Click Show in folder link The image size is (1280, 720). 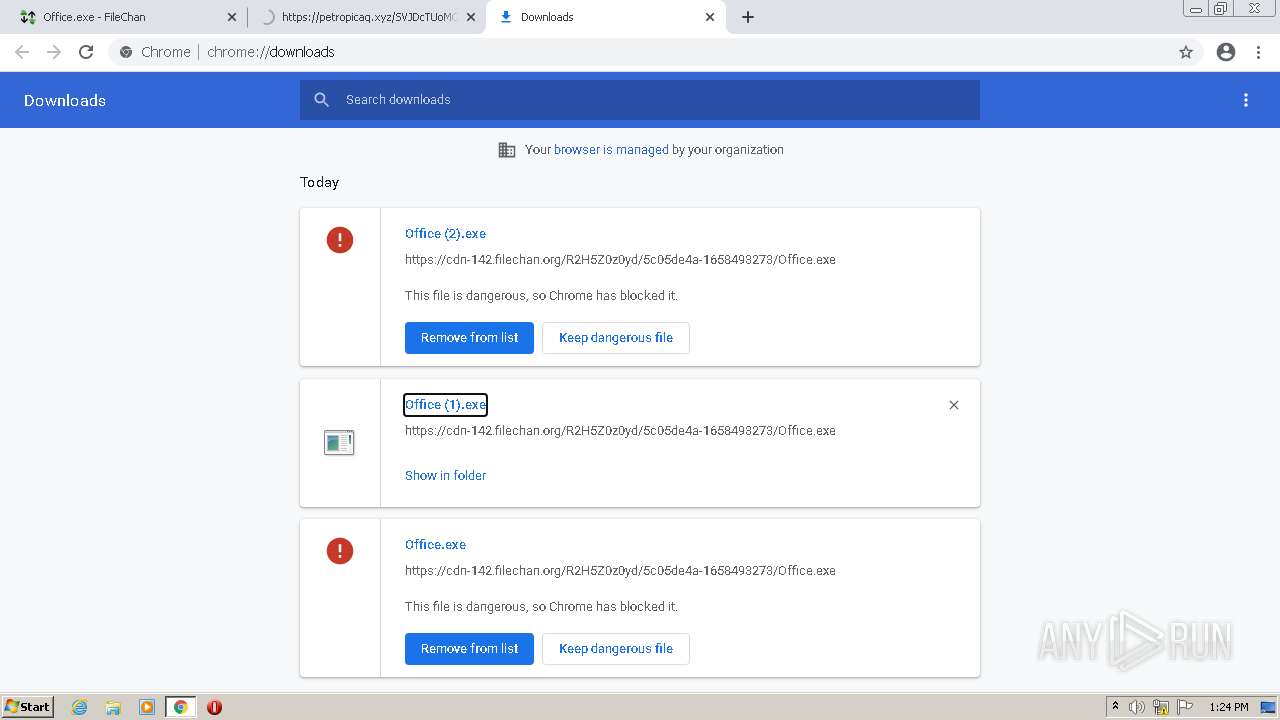(x=445, y=476)
